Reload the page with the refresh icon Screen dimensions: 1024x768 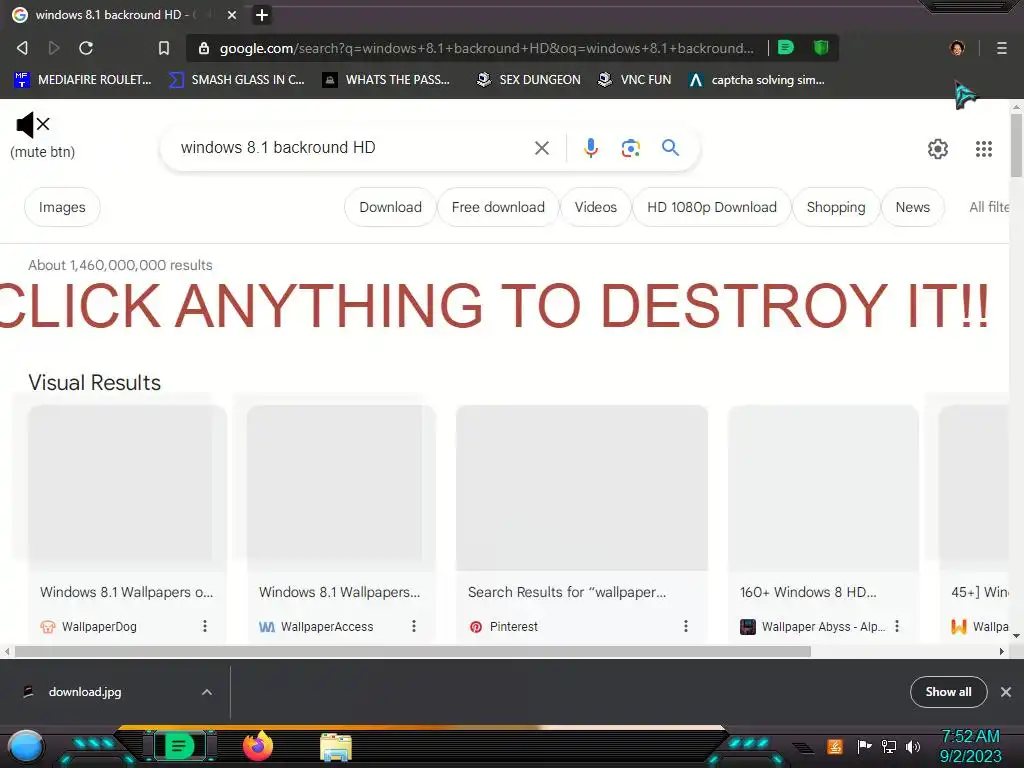click(86, 48)
